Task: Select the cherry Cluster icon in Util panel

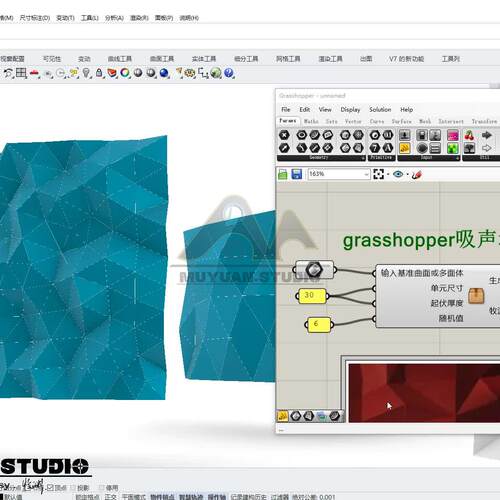Action: coord(469,135)
